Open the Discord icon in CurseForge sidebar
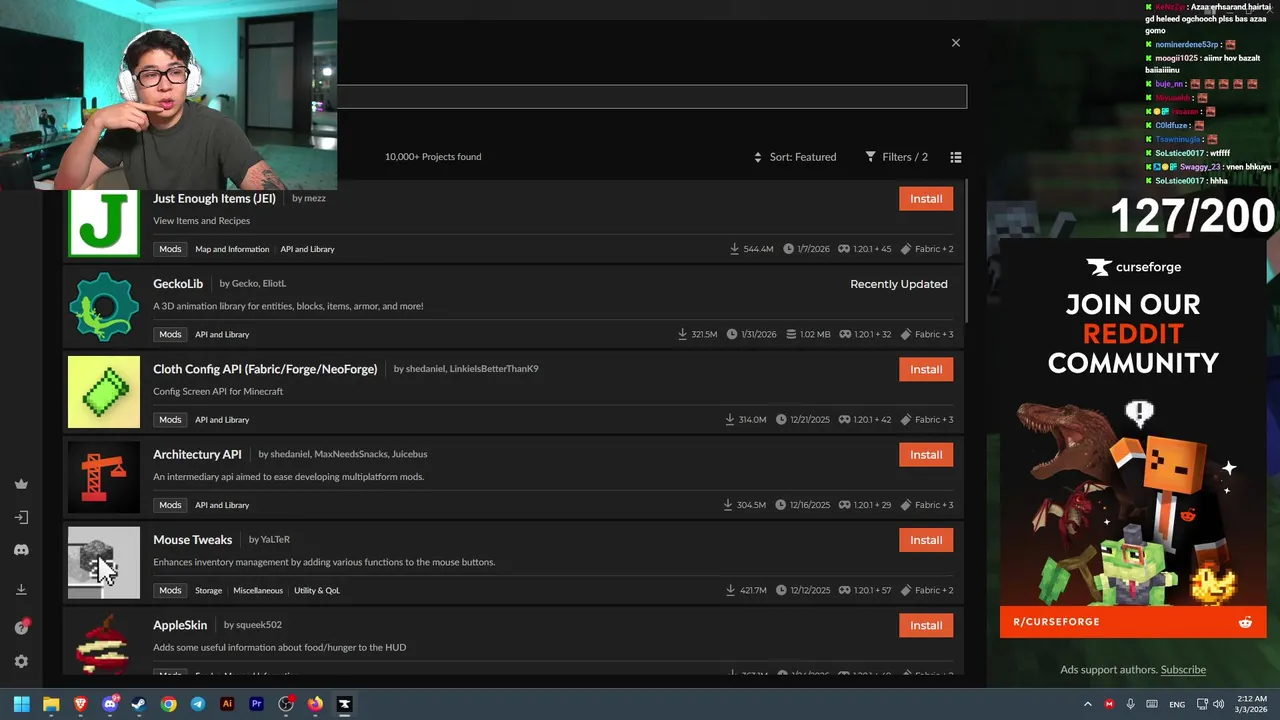Viewport: 1280px width, 720px height. (x=21, y=550)
